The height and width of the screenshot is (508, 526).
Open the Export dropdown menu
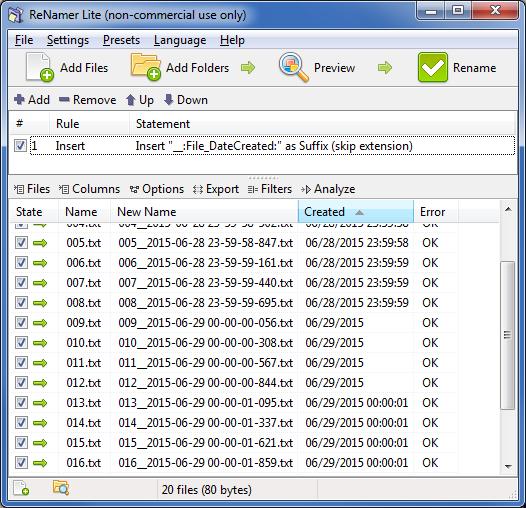pyautogui.click(x=216, y=189)
